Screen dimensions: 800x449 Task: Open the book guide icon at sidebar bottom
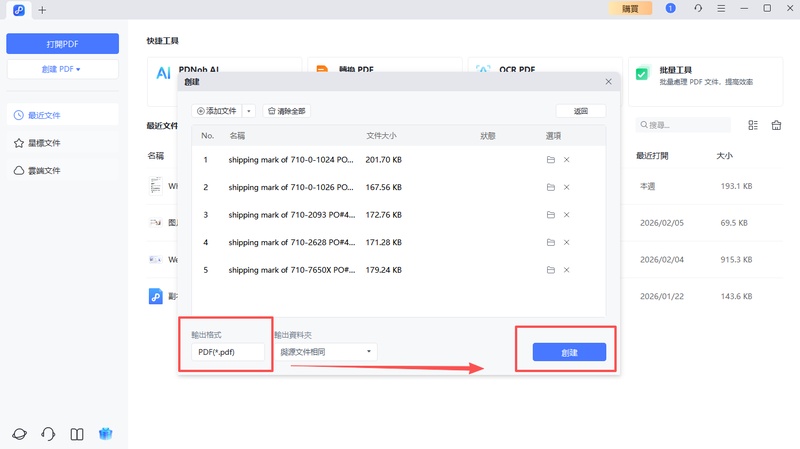77,434
